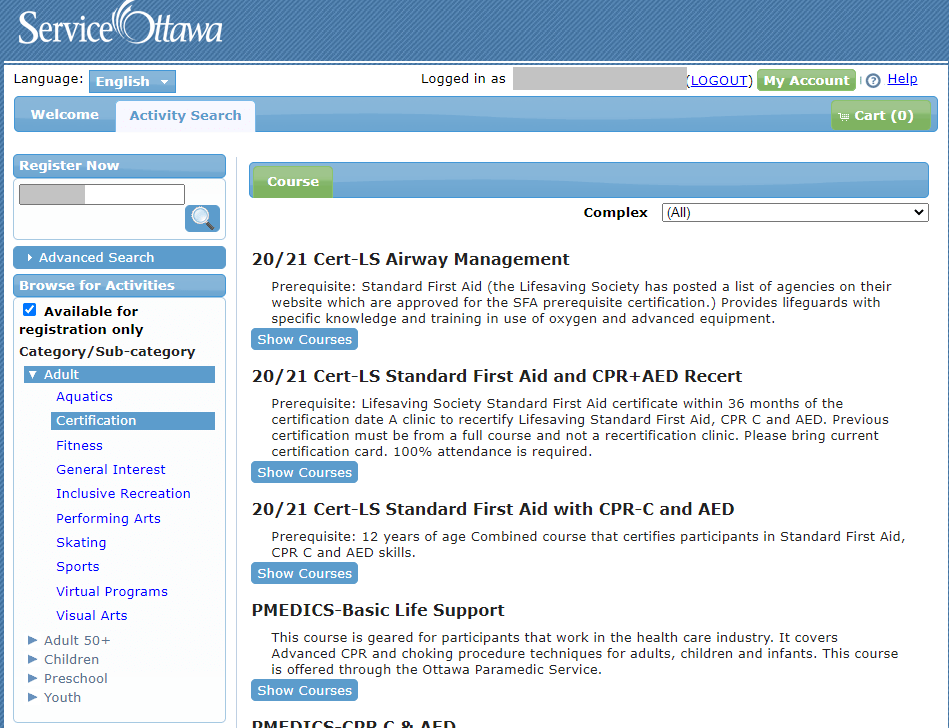Select the Aquatics sub-category
Screen dimensions: 949x728
click(x=84, y=397)
